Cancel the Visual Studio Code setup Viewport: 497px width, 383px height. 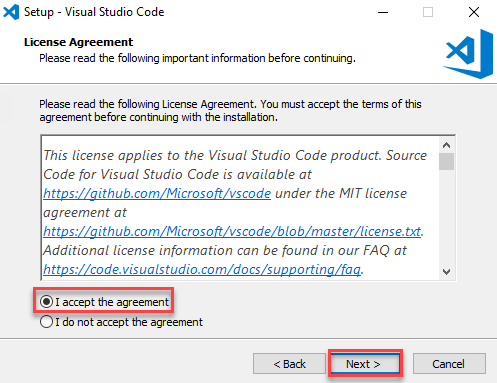click(x=449, y=364)
